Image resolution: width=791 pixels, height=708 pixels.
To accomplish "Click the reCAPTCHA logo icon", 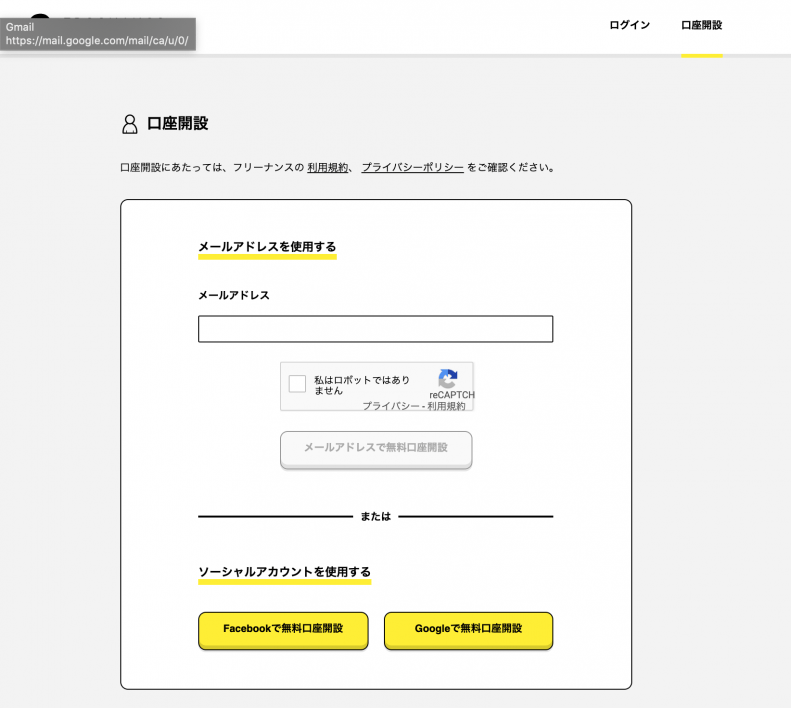I will click(448, 379).
